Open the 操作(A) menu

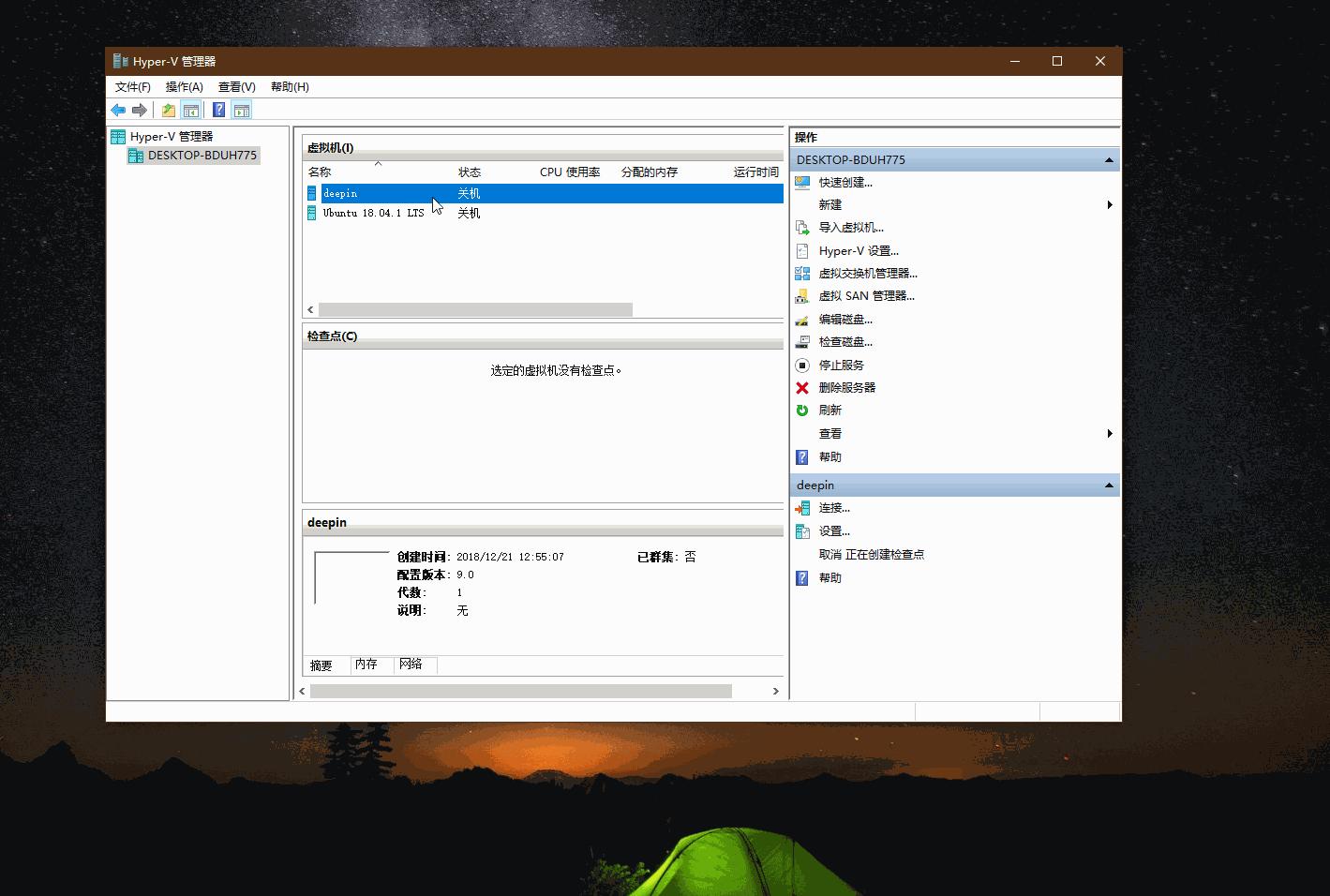click(184, 86)
